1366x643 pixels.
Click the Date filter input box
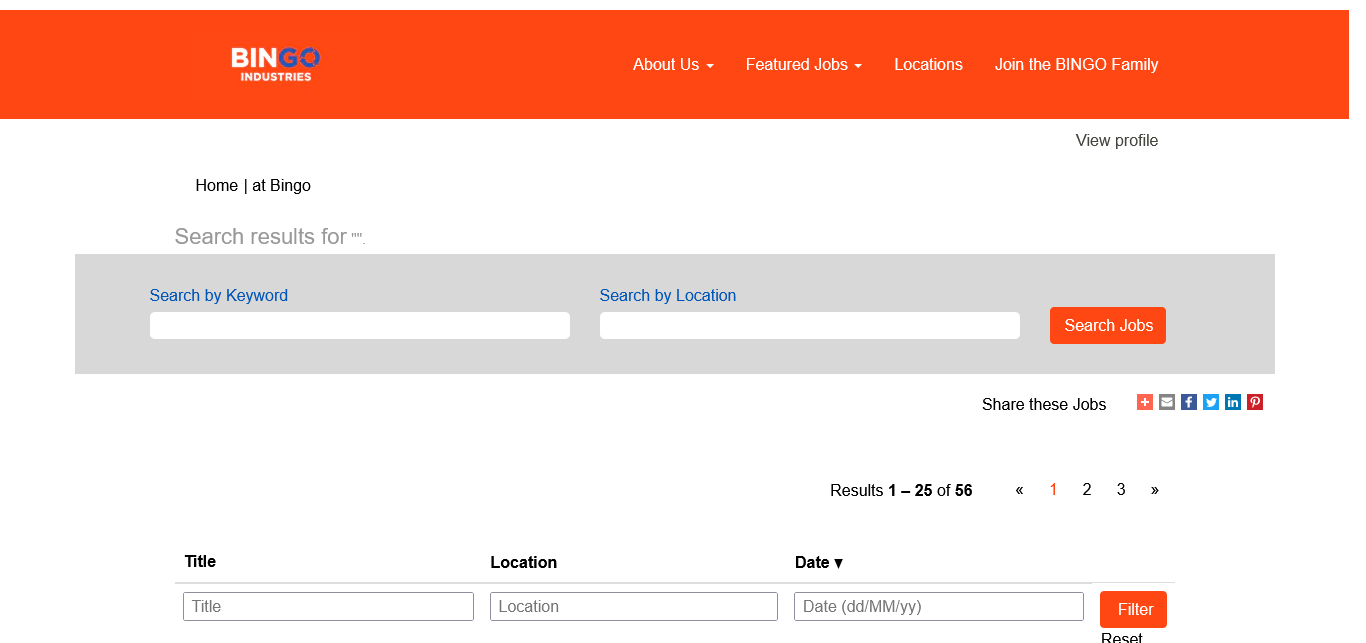[x=938, y=606]
